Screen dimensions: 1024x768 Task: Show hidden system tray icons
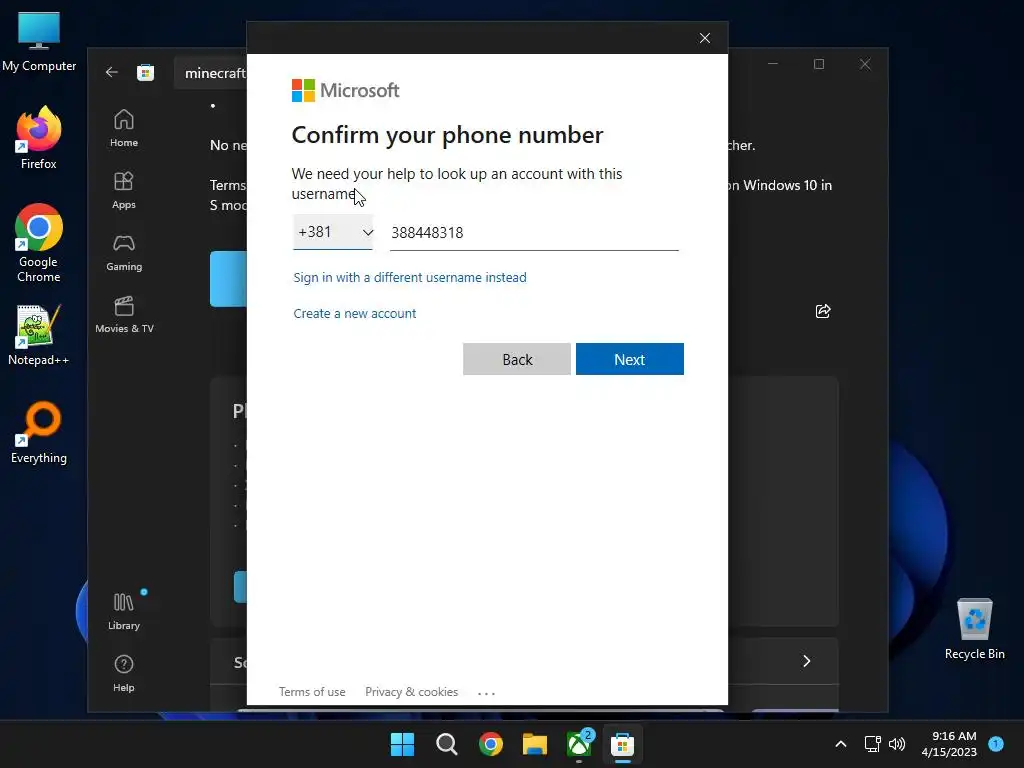pos(841,744)
